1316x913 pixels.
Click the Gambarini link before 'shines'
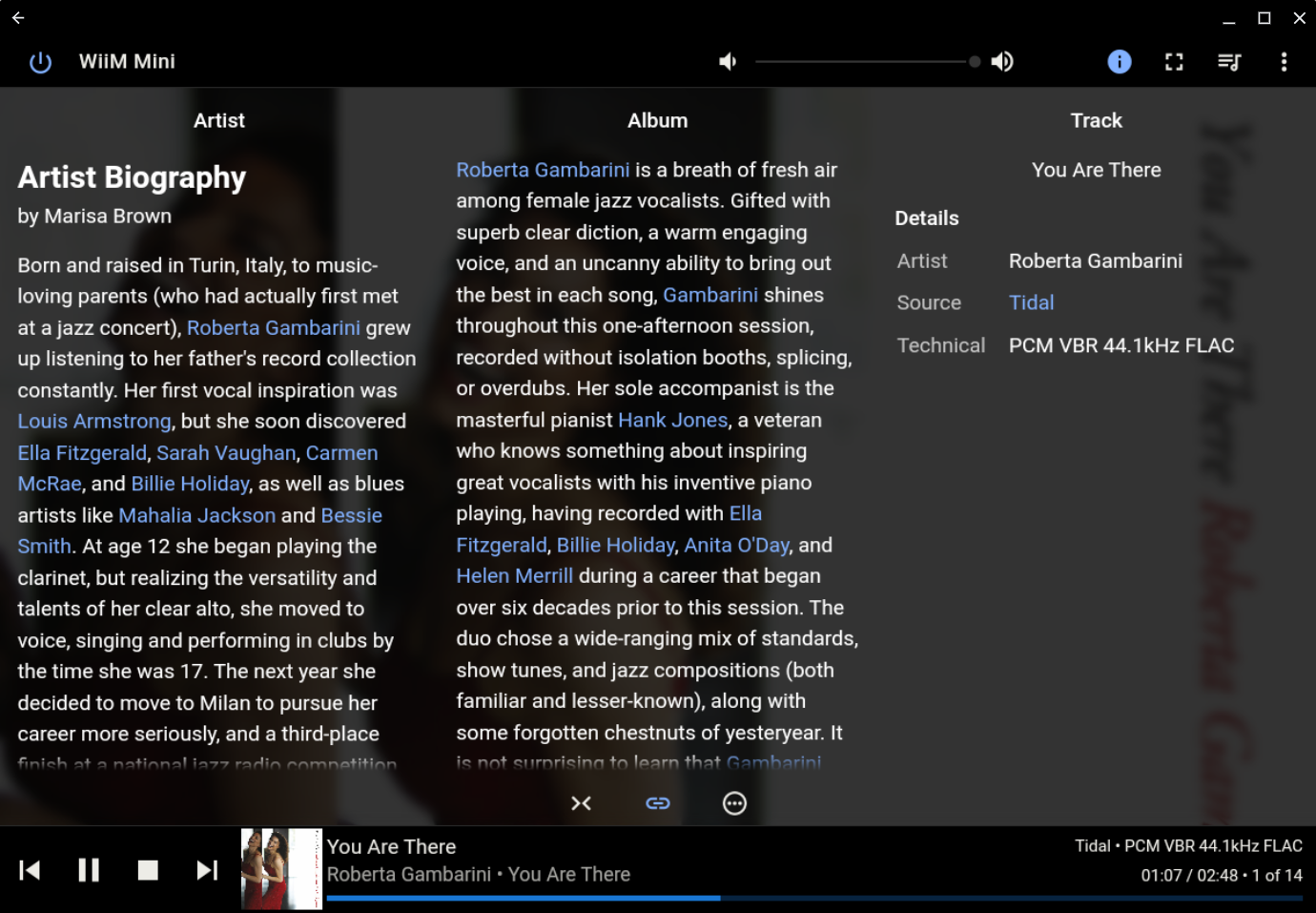[x=710, y=295]
